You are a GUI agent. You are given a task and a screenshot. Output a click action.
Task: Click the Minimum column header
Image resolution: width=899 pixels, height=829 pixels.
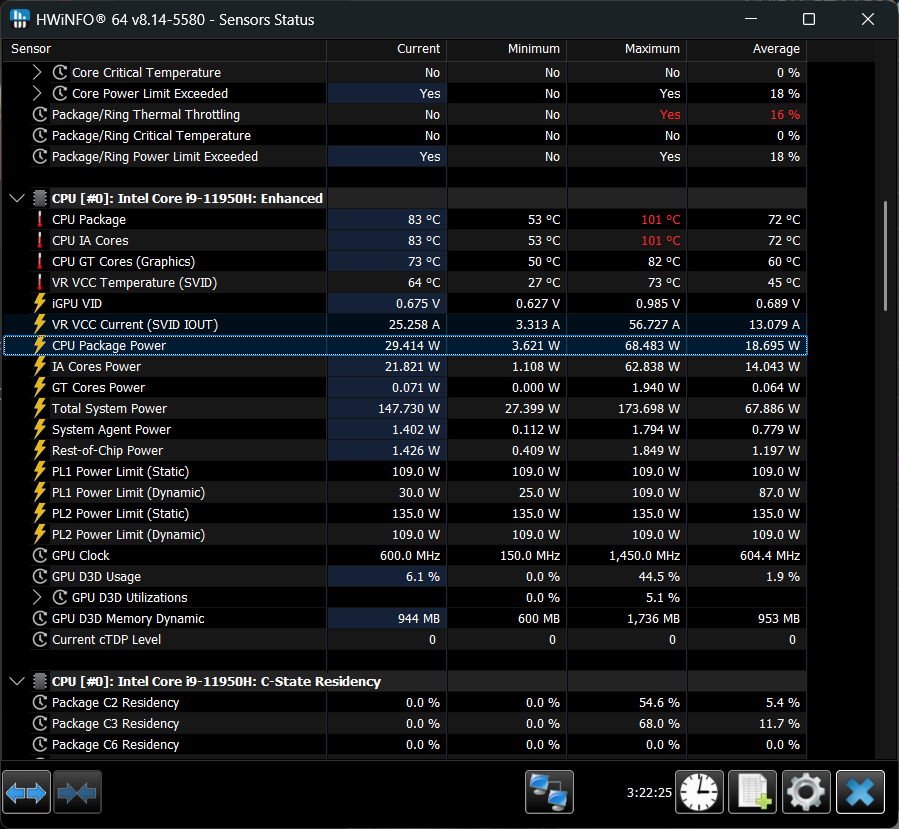[x=507, y=49]
